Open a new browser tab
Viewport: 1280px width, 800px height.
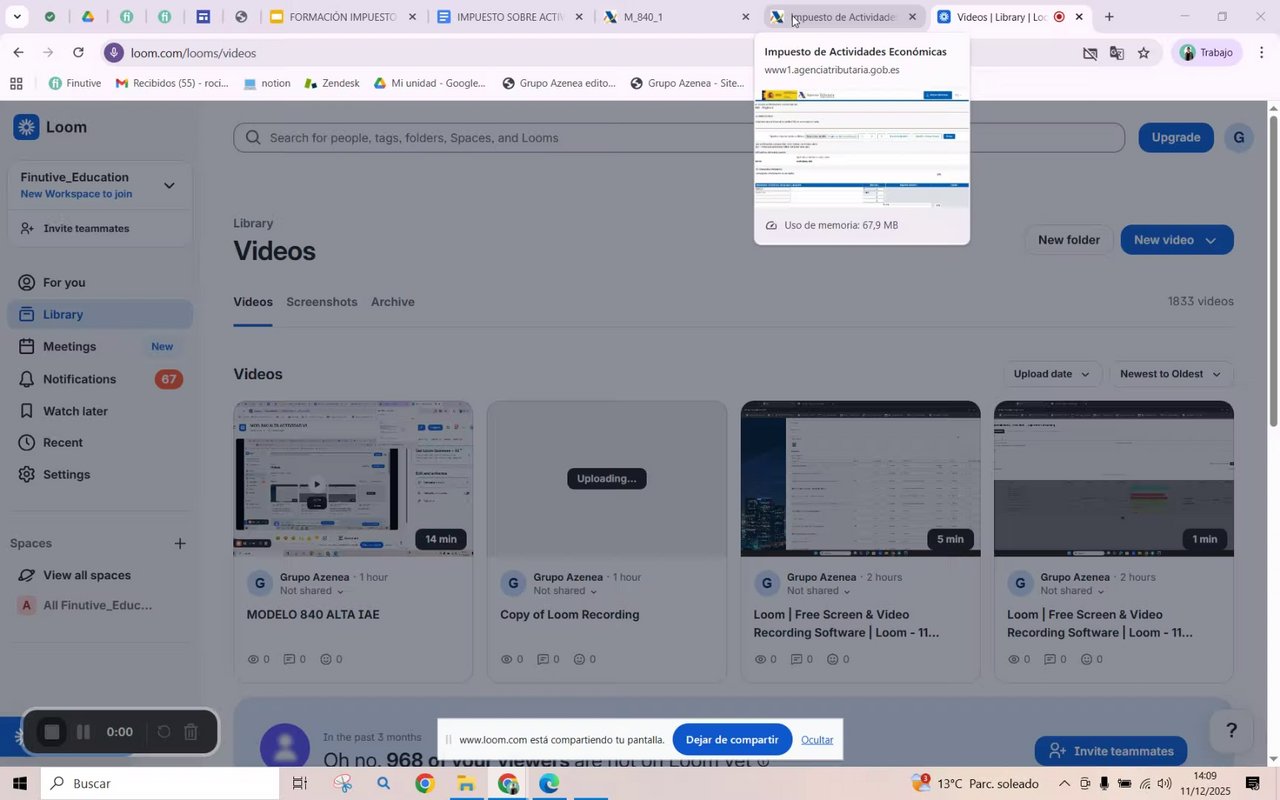[1109, 17]
